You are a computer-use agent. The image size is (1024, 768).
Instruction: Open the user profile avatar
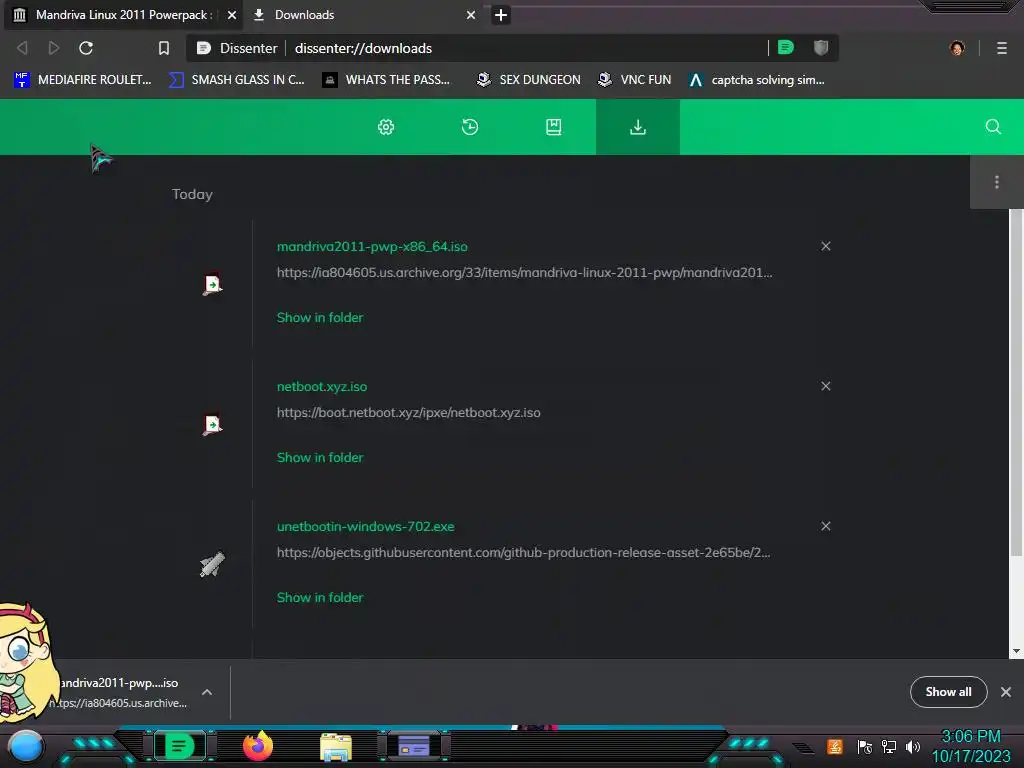pyautogui.click(x=957, y=48)
